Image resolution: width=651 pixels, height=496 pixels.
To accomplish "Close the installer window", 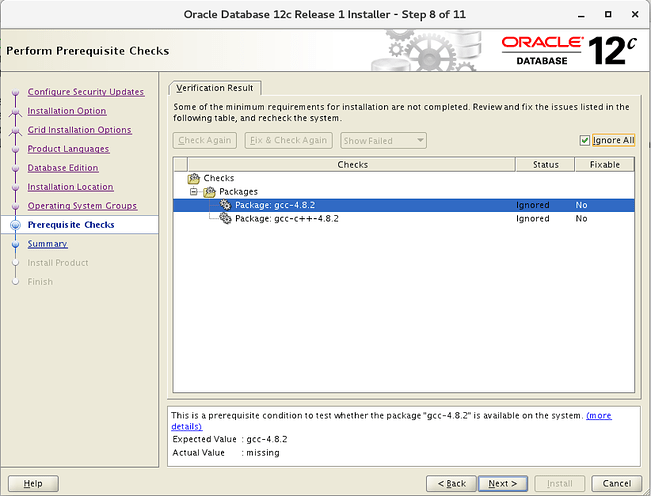I will [x=635, y=14].
